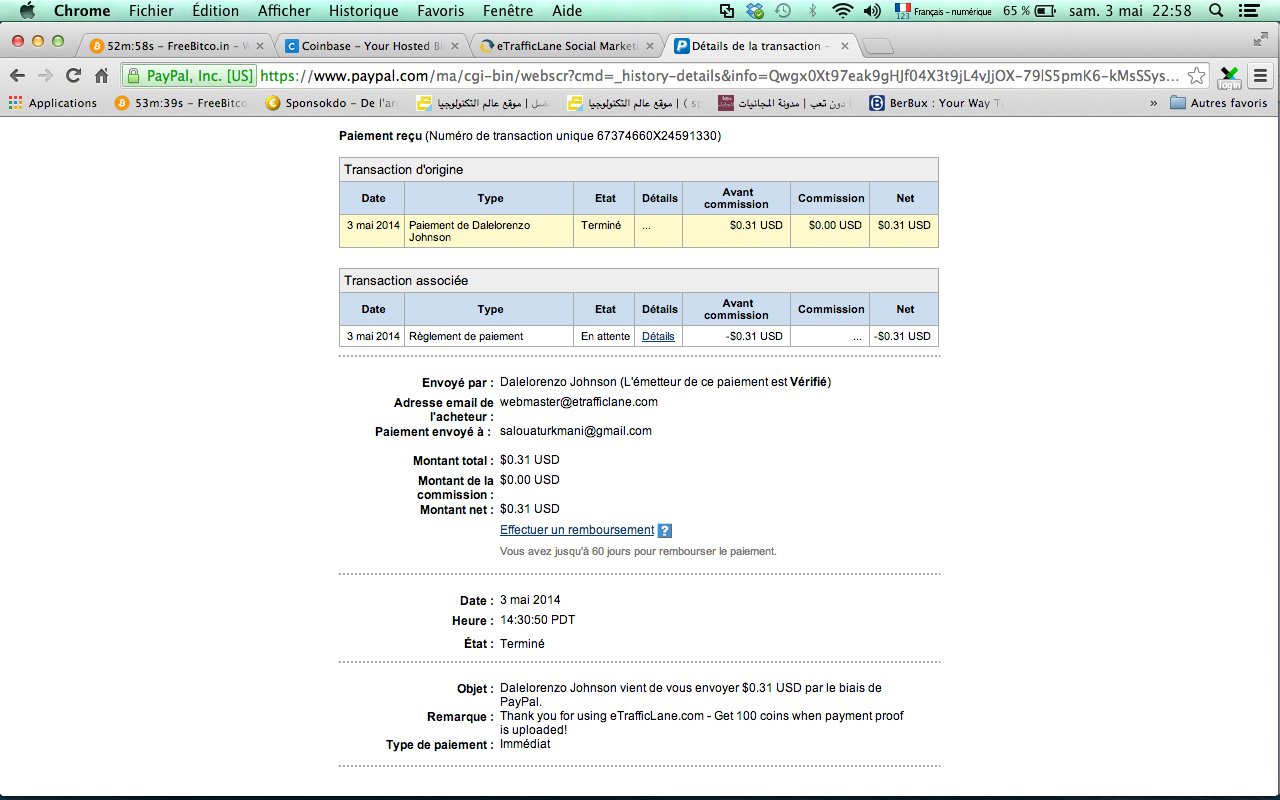Click the PayPal, Inc. secure lock badge
Screen dimensions: 1280x800
tap(190, 76)
